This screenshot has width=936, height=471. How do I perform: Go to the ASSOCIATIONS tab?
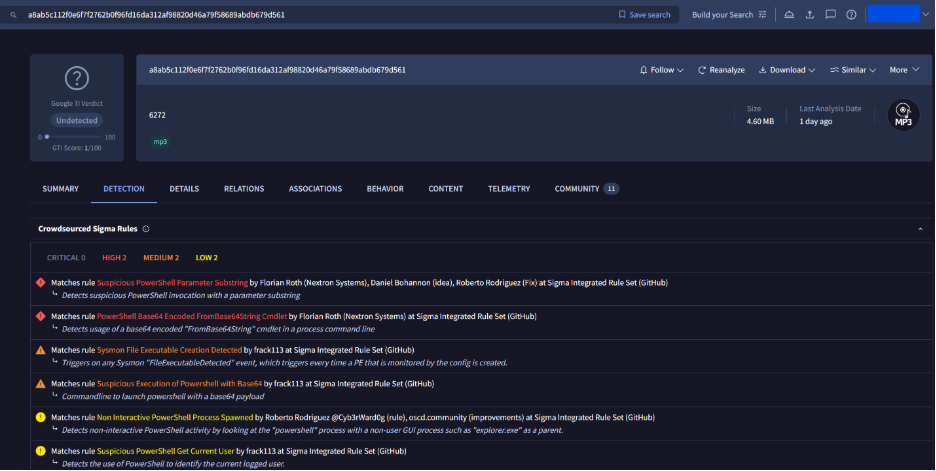point(315,189)
